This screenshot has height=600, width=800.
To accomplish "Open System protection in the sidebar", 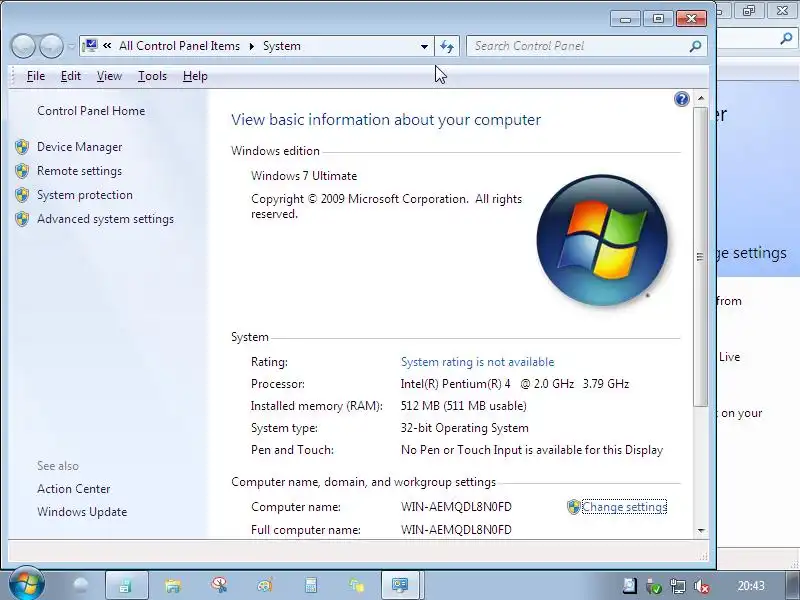I will [x=85, y=195].
